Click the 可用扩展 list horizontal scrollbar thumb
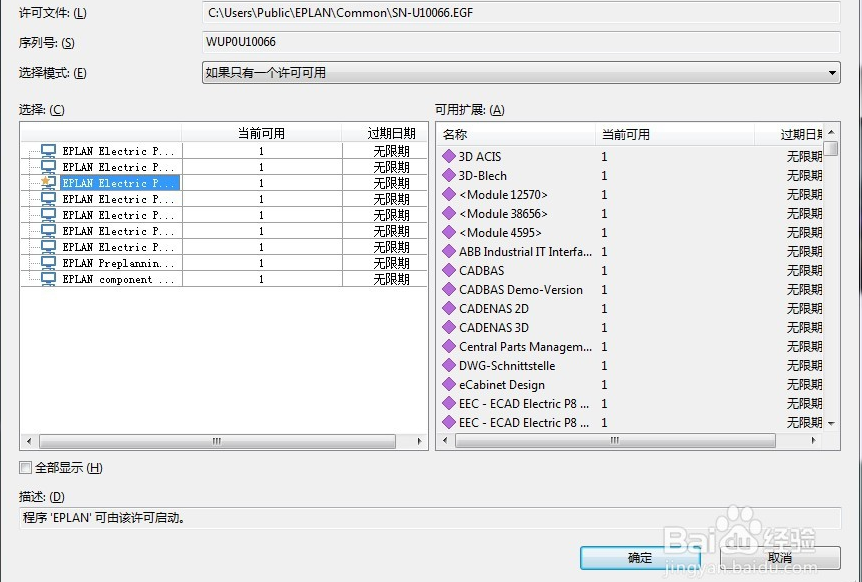Viewport: 862px width, 582px height. tap(616, 440)
